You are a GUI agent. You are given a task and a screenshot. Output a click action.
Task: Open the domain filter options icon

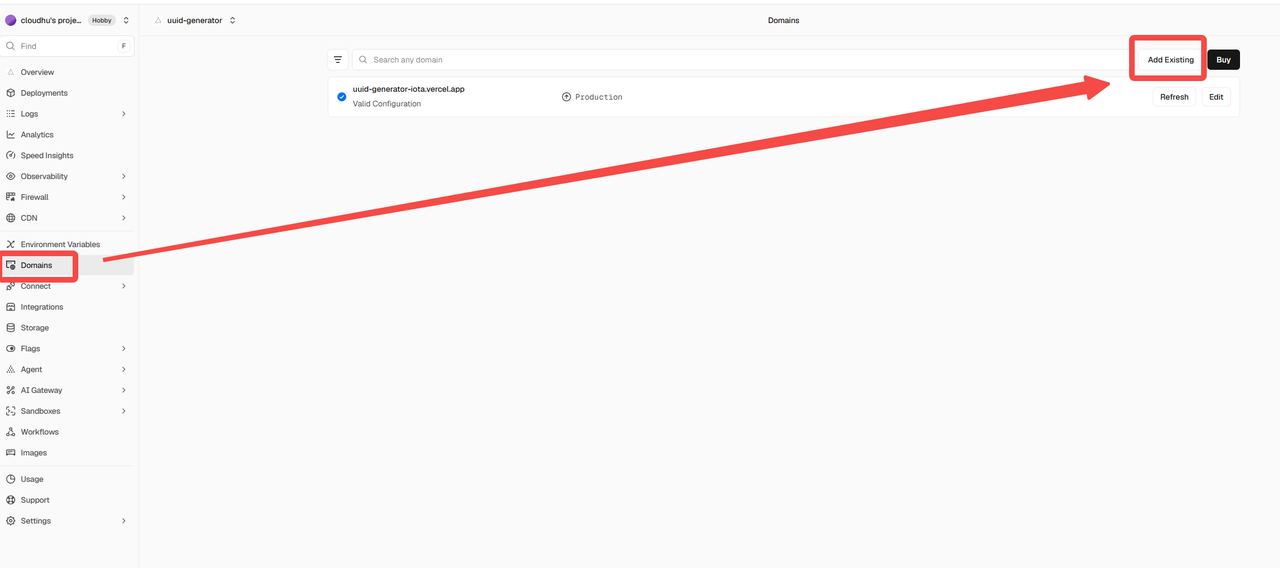coord(338,60)
